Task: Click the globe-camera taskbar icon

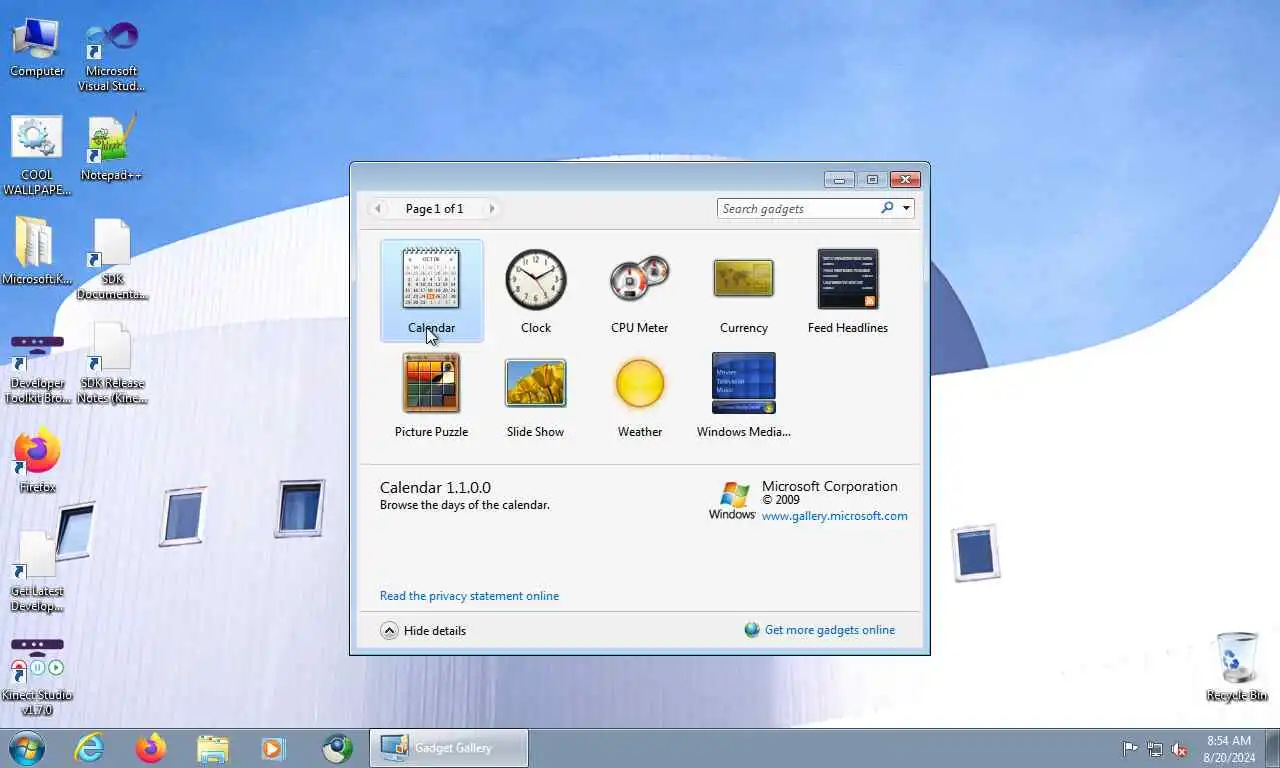Action: [x=337, y=748]
